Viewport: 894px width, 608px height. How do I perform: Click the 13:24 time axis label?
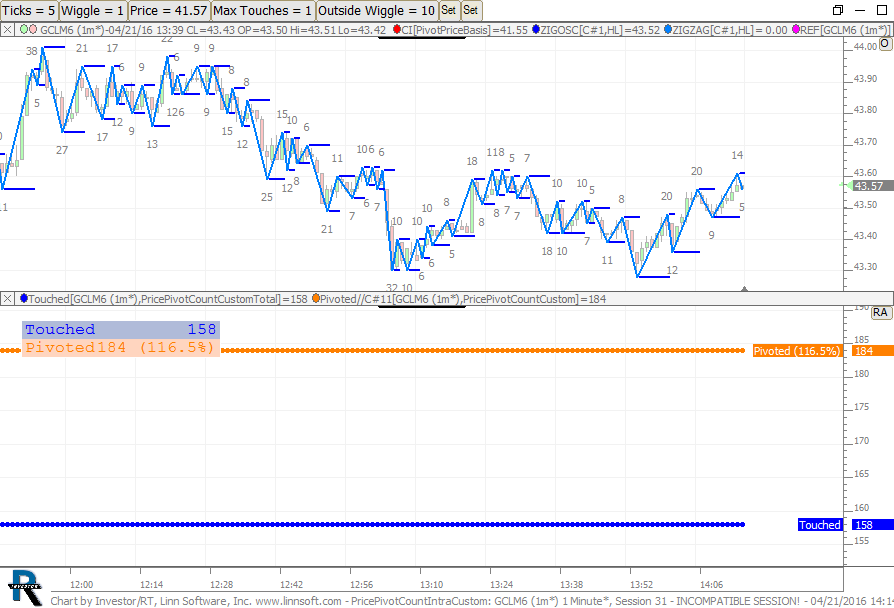click(x=502, y=585)
